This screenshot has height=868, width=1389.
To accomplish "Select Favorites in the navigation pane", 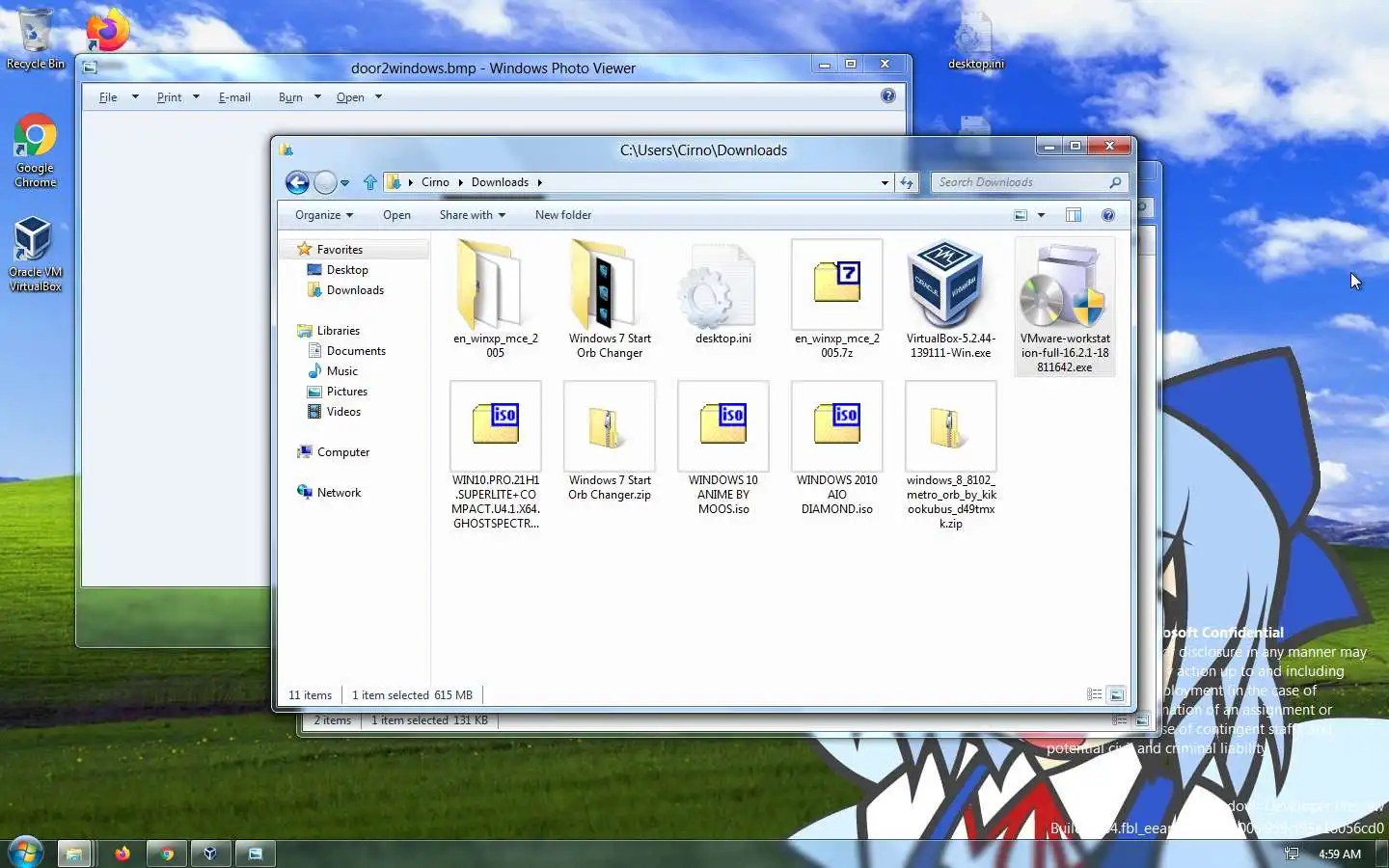I will click(x=340, y=249).
